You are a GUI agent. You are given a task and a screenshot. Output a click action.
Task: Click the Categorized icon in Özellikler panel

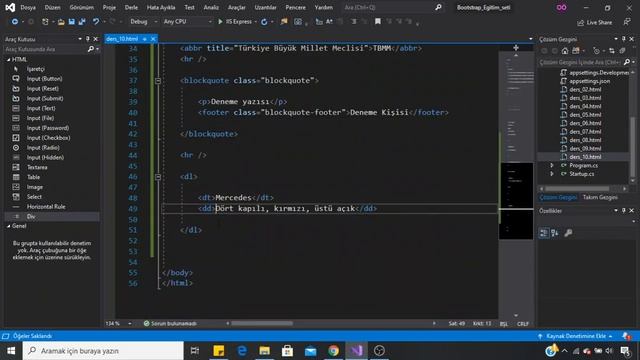click(x=544, y=233)
